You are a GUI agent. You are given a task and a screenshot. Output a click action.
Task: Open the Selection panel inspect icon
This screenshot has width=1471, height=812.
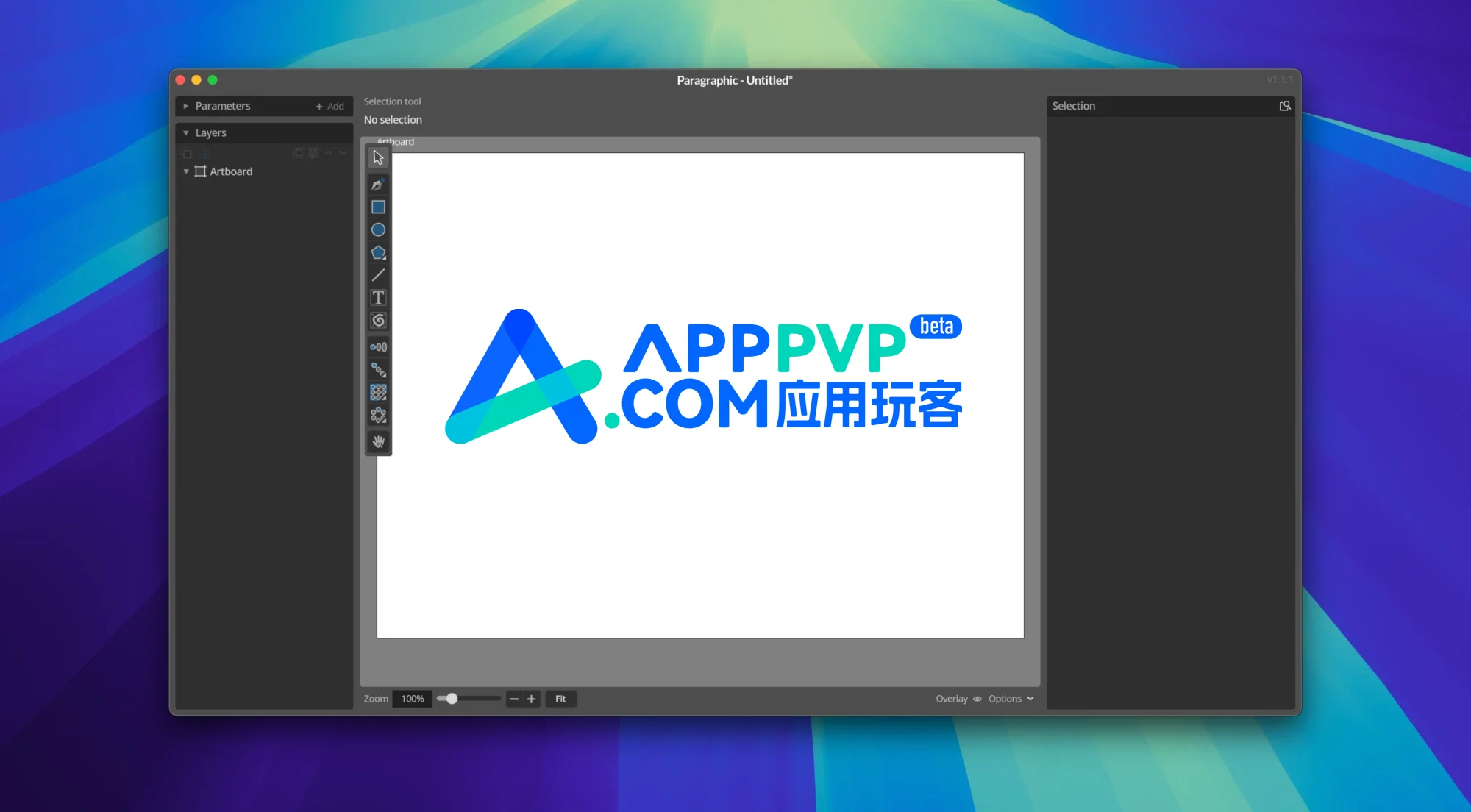pyautogui.click(x=1285, y=106)
